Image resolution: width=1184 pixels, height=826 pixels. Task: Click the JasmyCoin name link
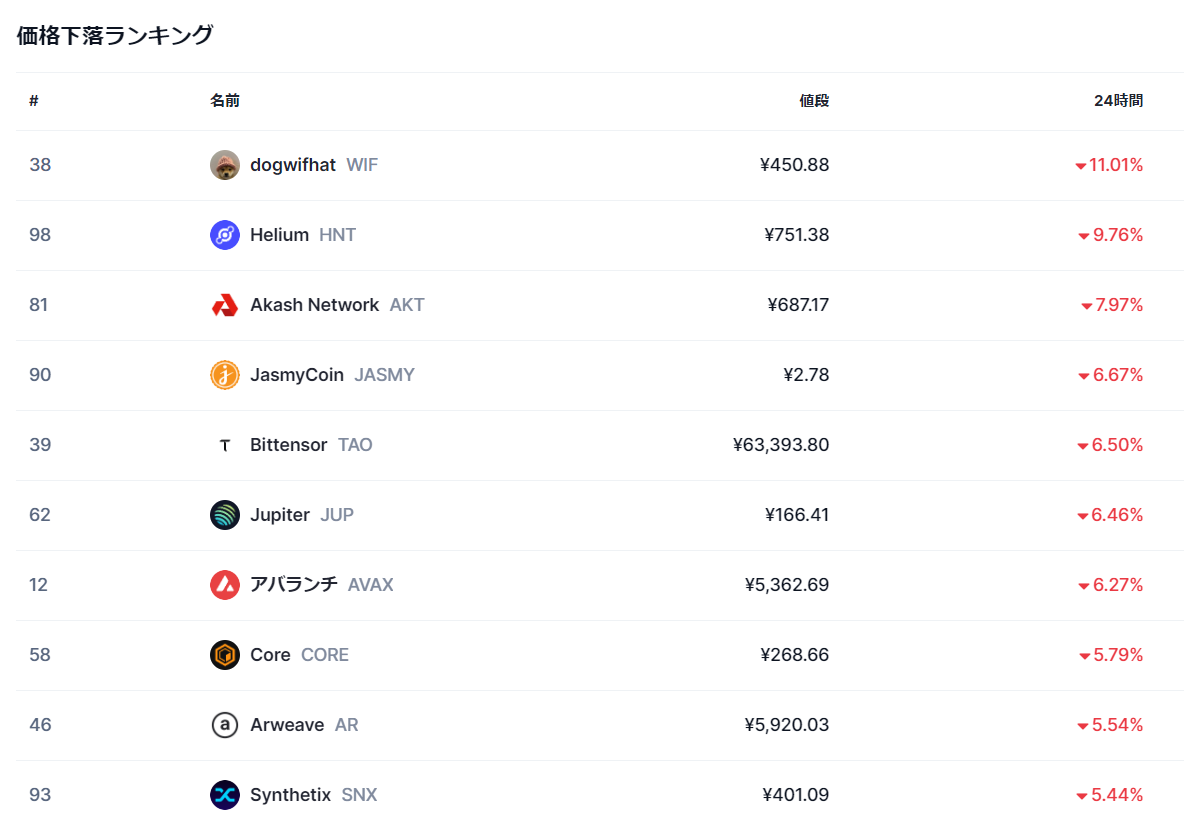pos(297,375)
